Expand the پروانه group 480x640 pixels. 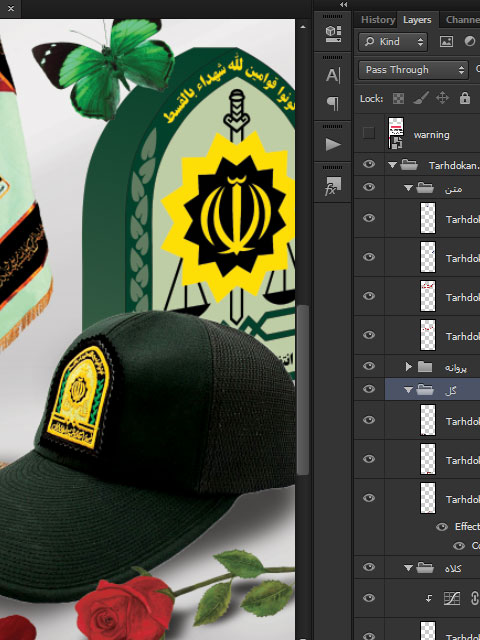409,367
